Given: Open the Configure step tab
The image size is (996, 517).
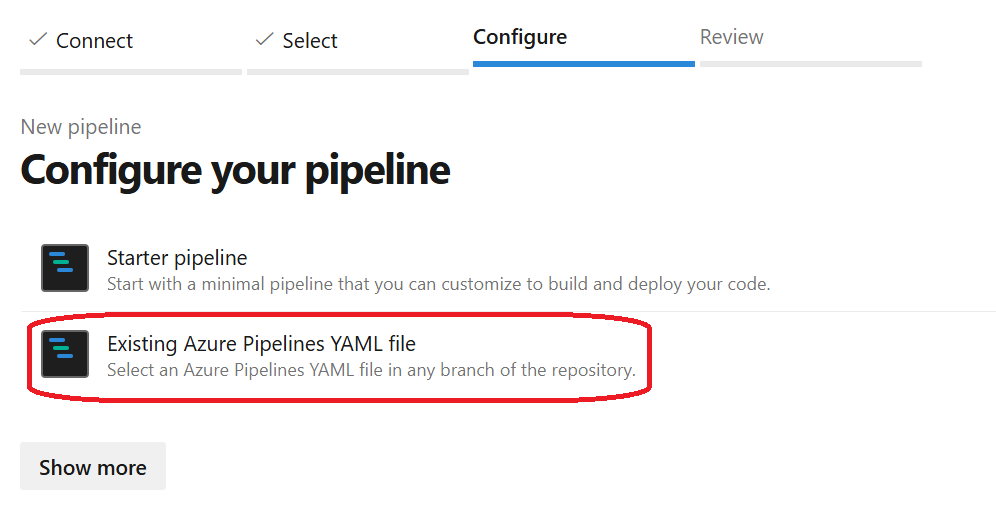Looking at the screenshot, I should point(520,37).
